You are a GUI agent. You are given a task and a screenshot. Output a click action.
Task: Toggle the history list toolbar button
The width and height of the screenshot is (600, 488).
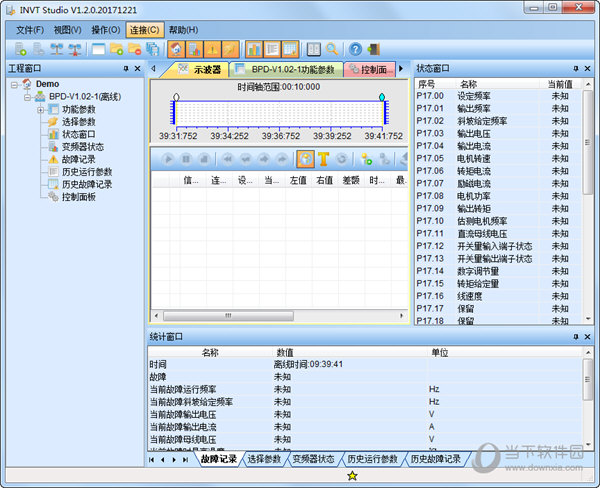[272, 49]
